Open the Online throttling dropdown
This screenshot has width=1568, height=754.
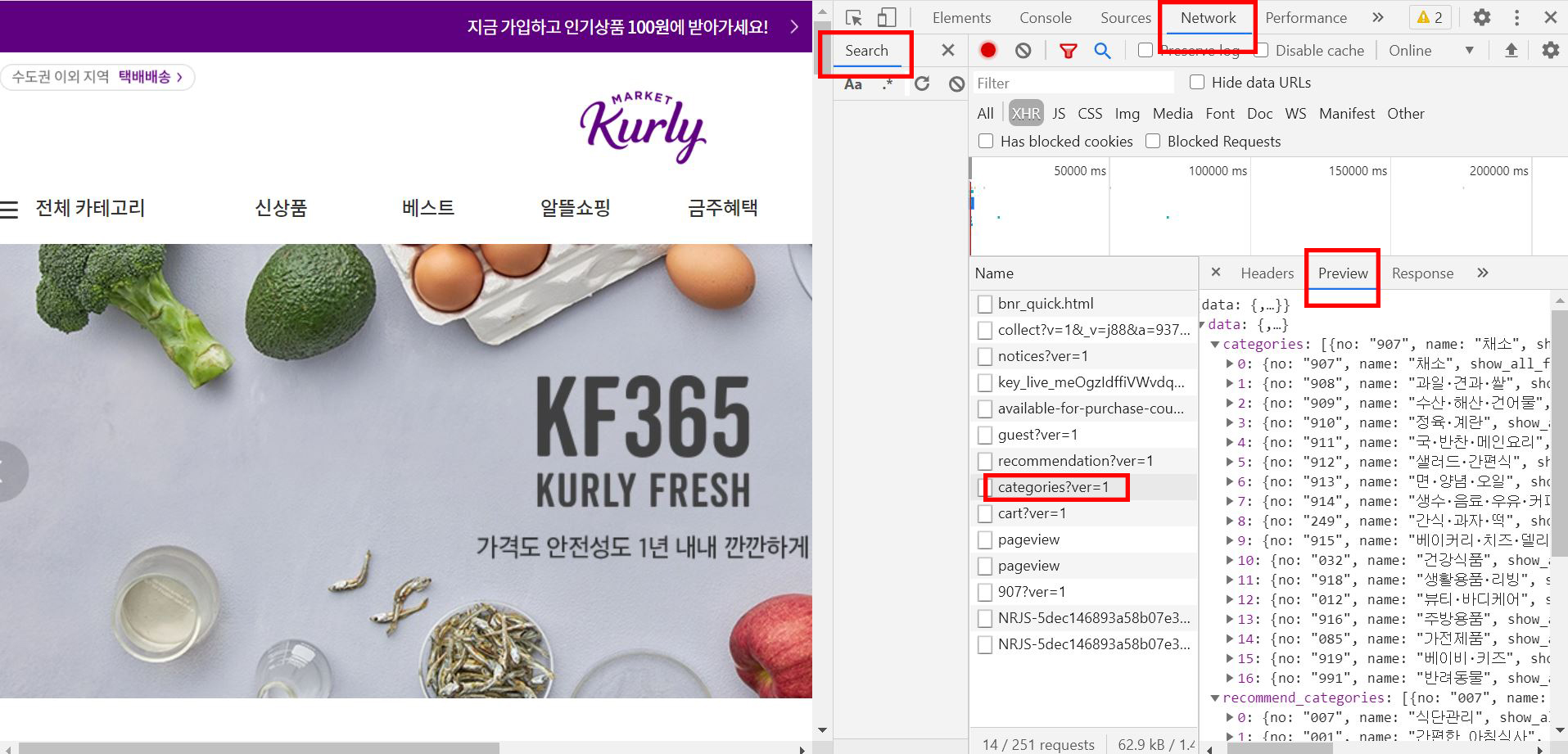tap(1431, 51)
